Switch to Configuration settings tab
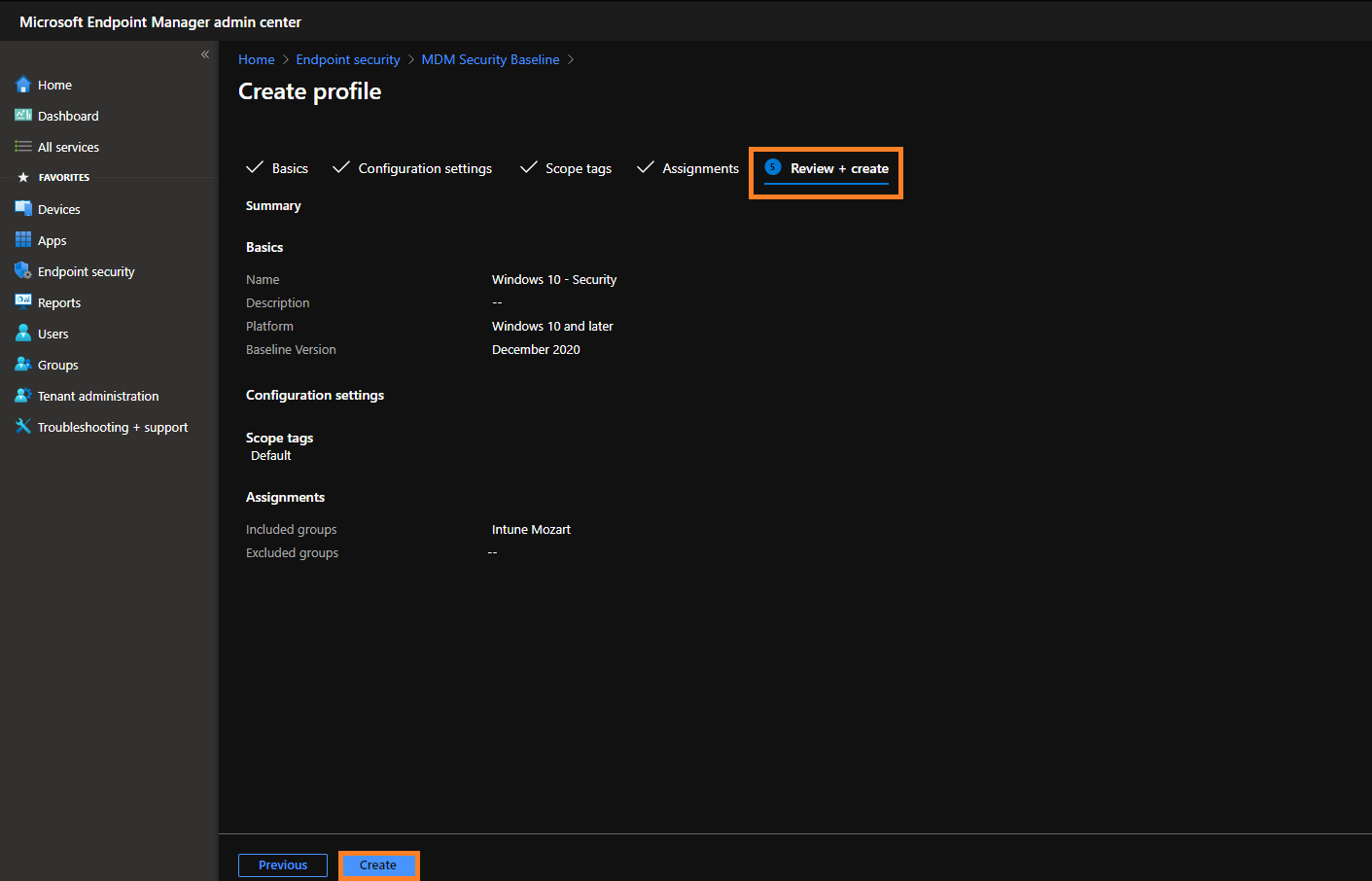Viewport: 1372px width, 881px height. point(425,168)
